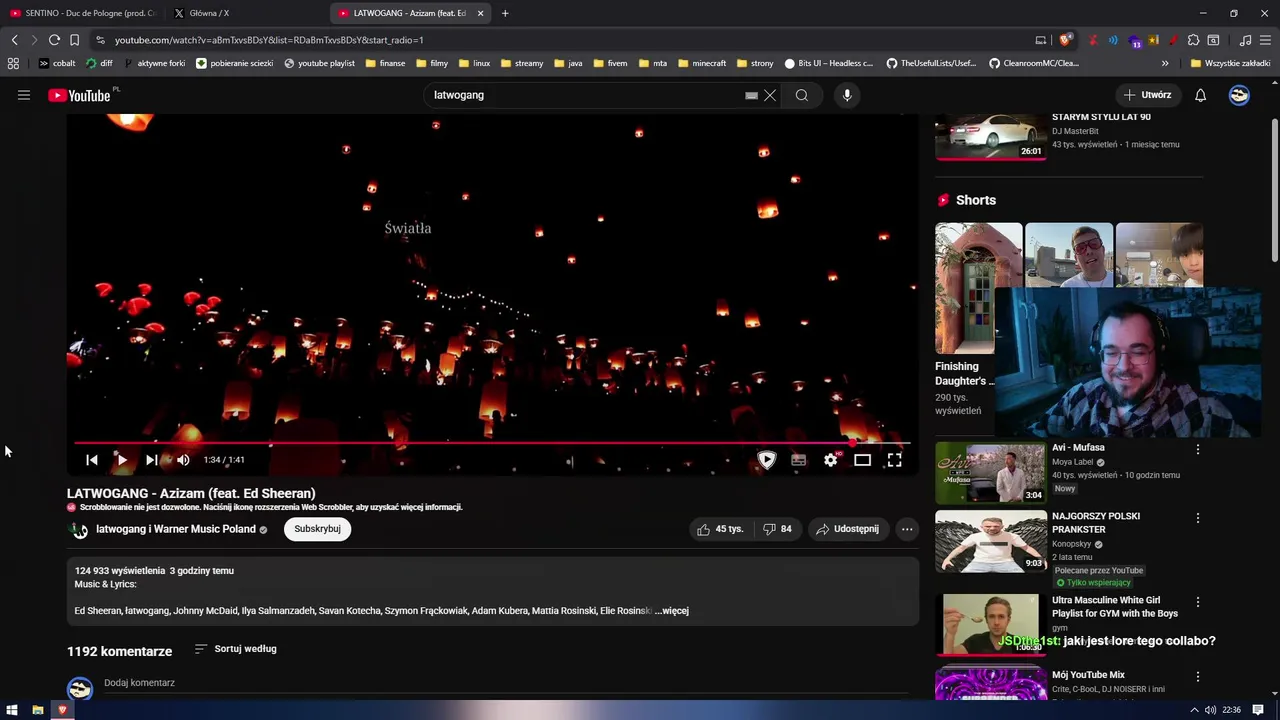
Task: Open the cobalt bookmark
Action: coord(57,63)
